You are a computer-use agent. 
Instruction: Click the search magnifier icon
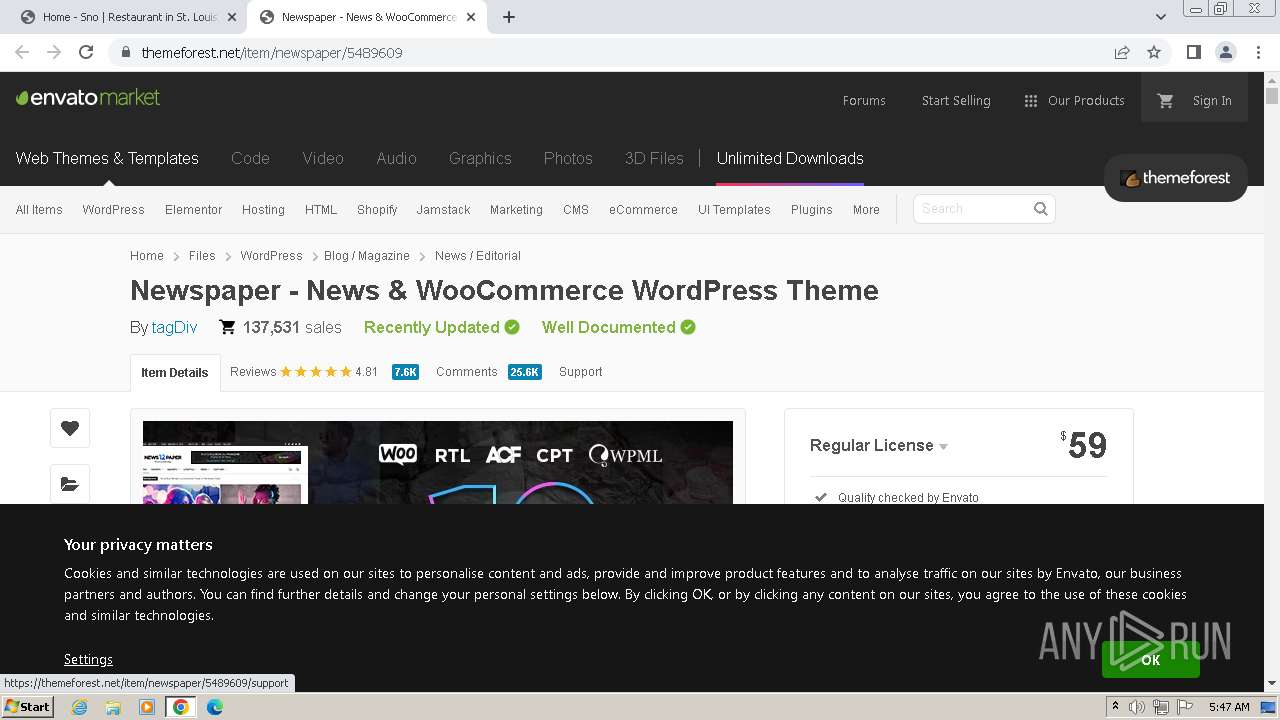[1041, 209]
